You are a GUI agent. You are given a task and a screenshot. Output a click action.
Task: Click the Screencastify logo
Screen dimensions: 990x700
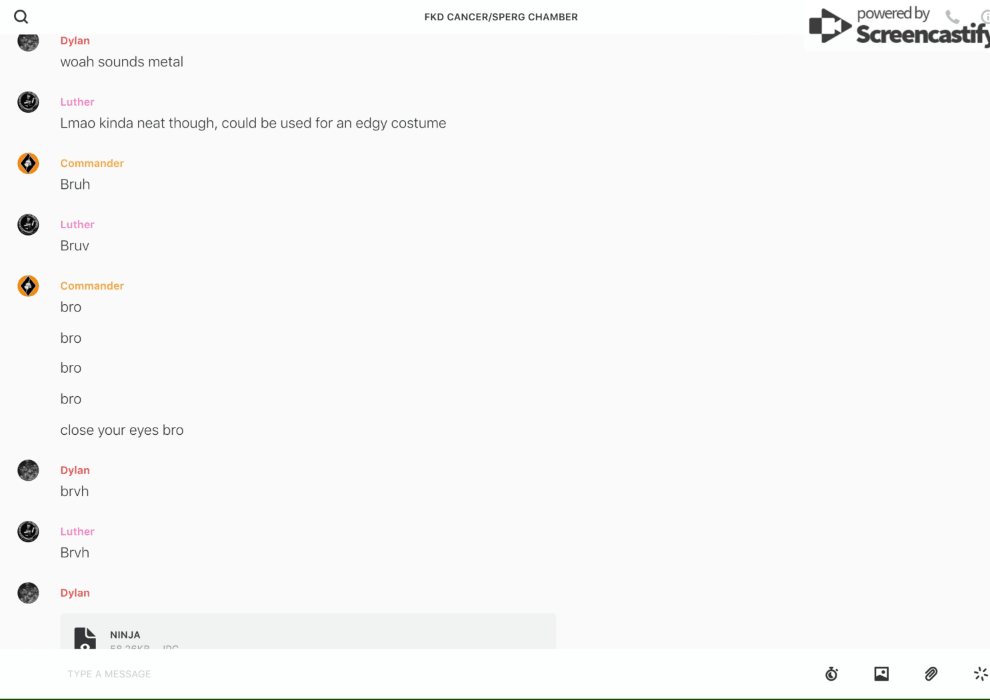[899, 26]
